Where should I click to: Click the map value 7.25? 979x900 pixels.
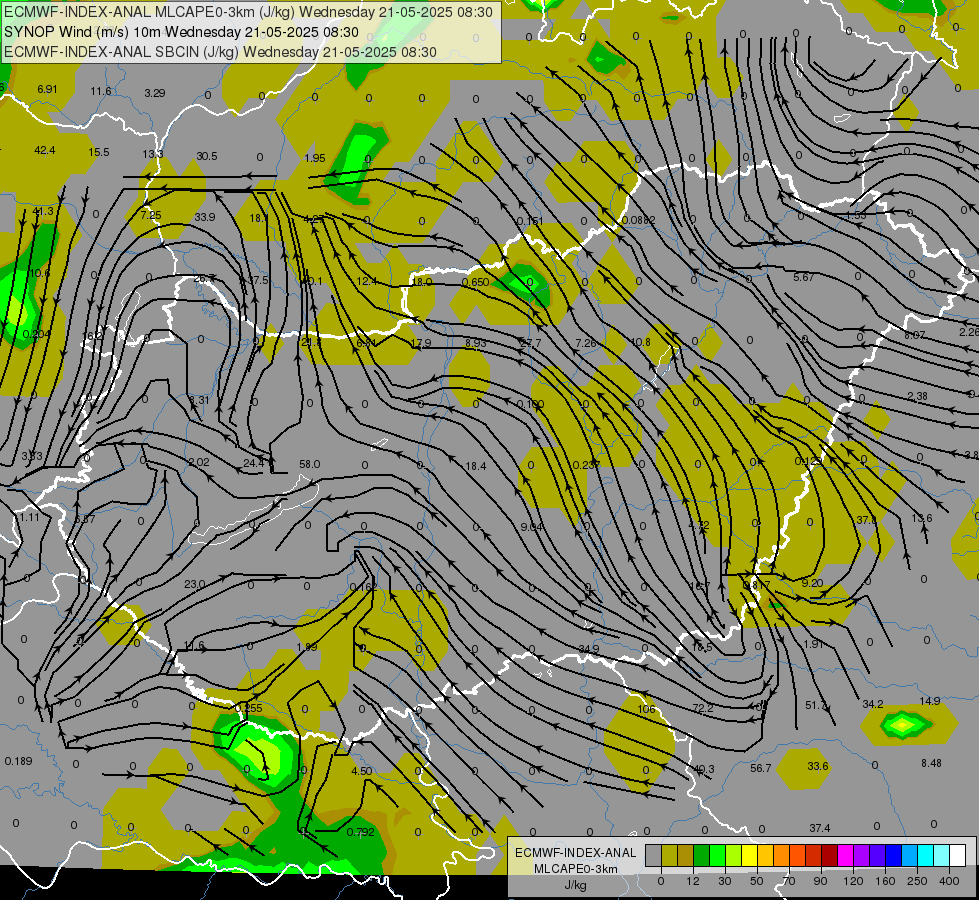coord(150,215)
